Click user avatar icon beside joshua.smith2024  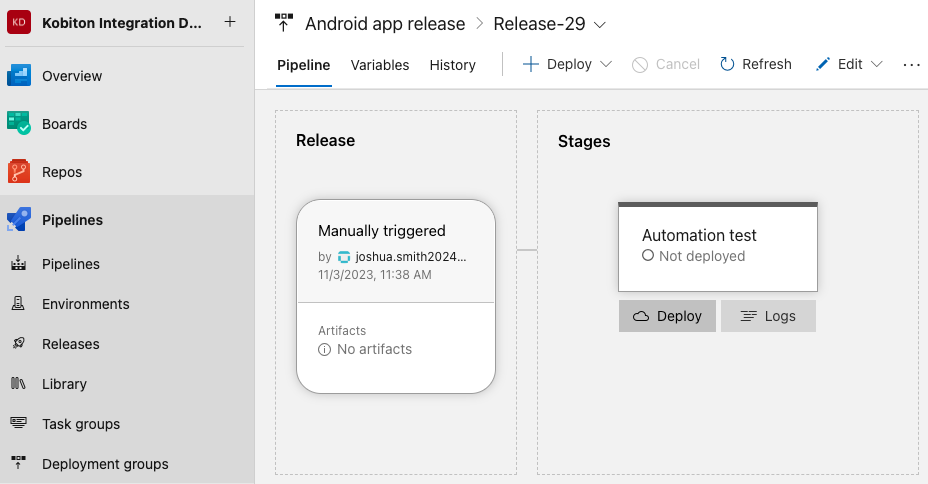click(344, 257)
